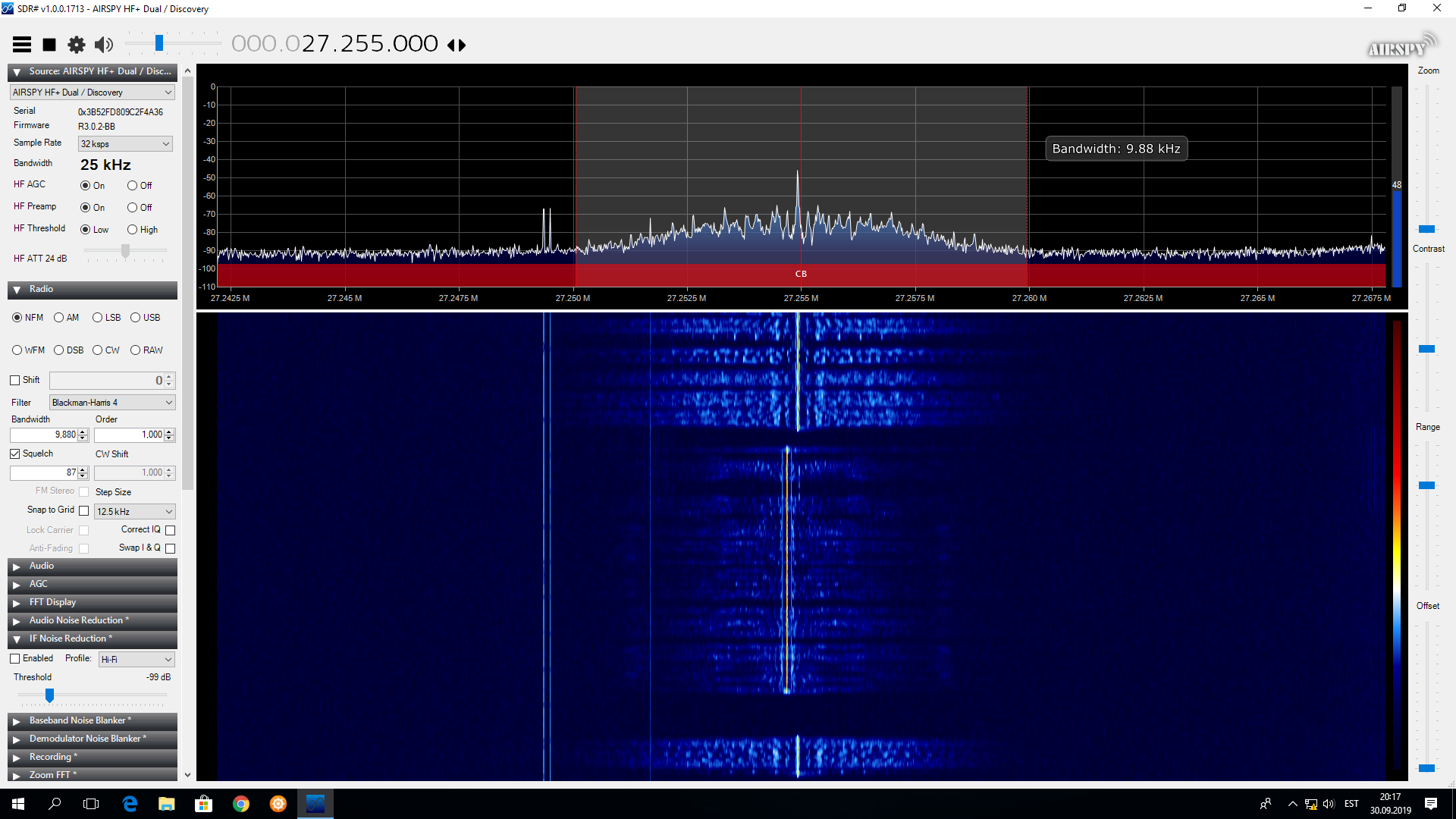Select the AM demodulation mode
Image resolution: width=1456 pixels, height=819 pixels.
click(59, 318)
